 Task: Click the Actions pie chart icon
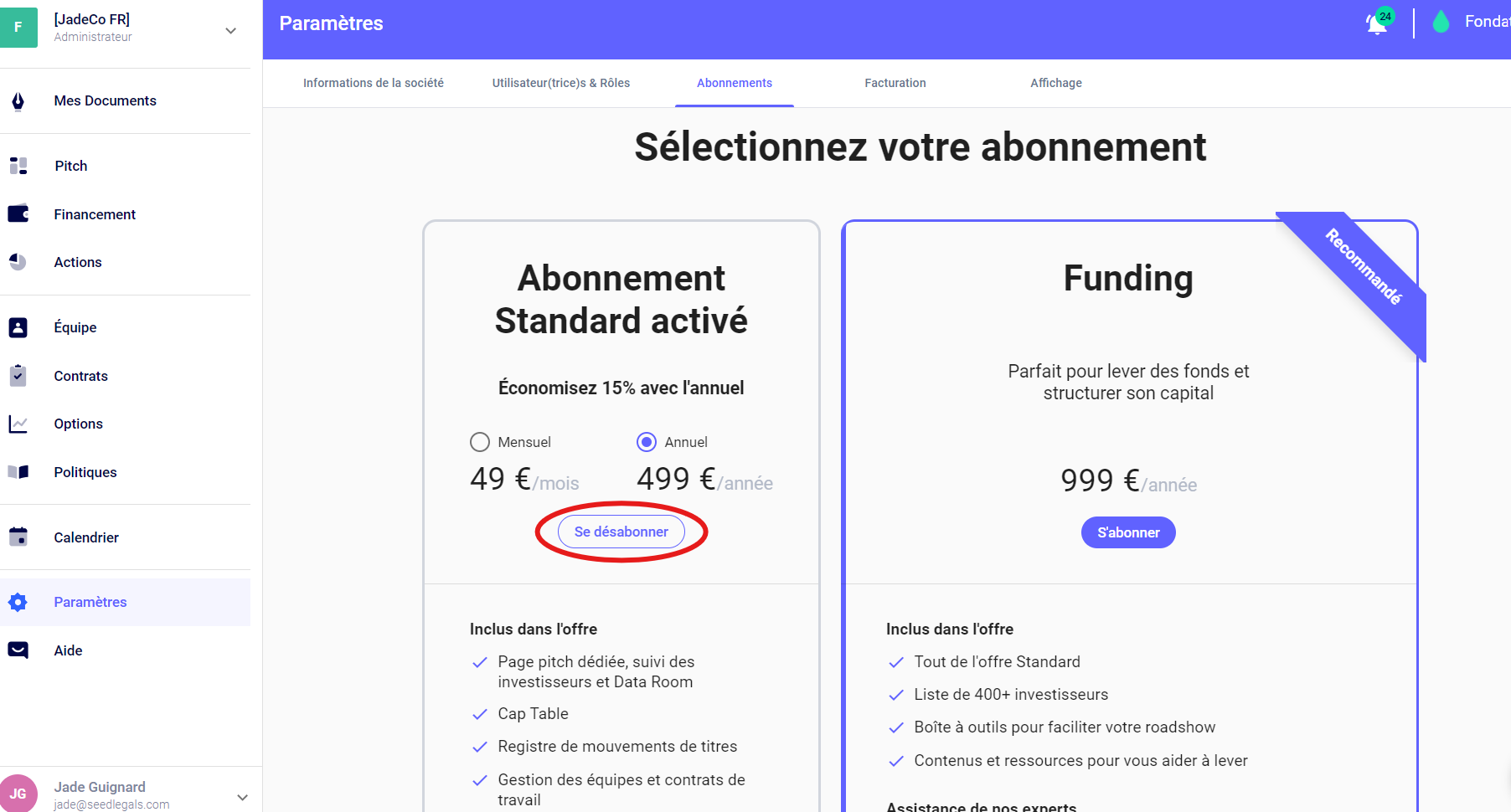point(18,262)
